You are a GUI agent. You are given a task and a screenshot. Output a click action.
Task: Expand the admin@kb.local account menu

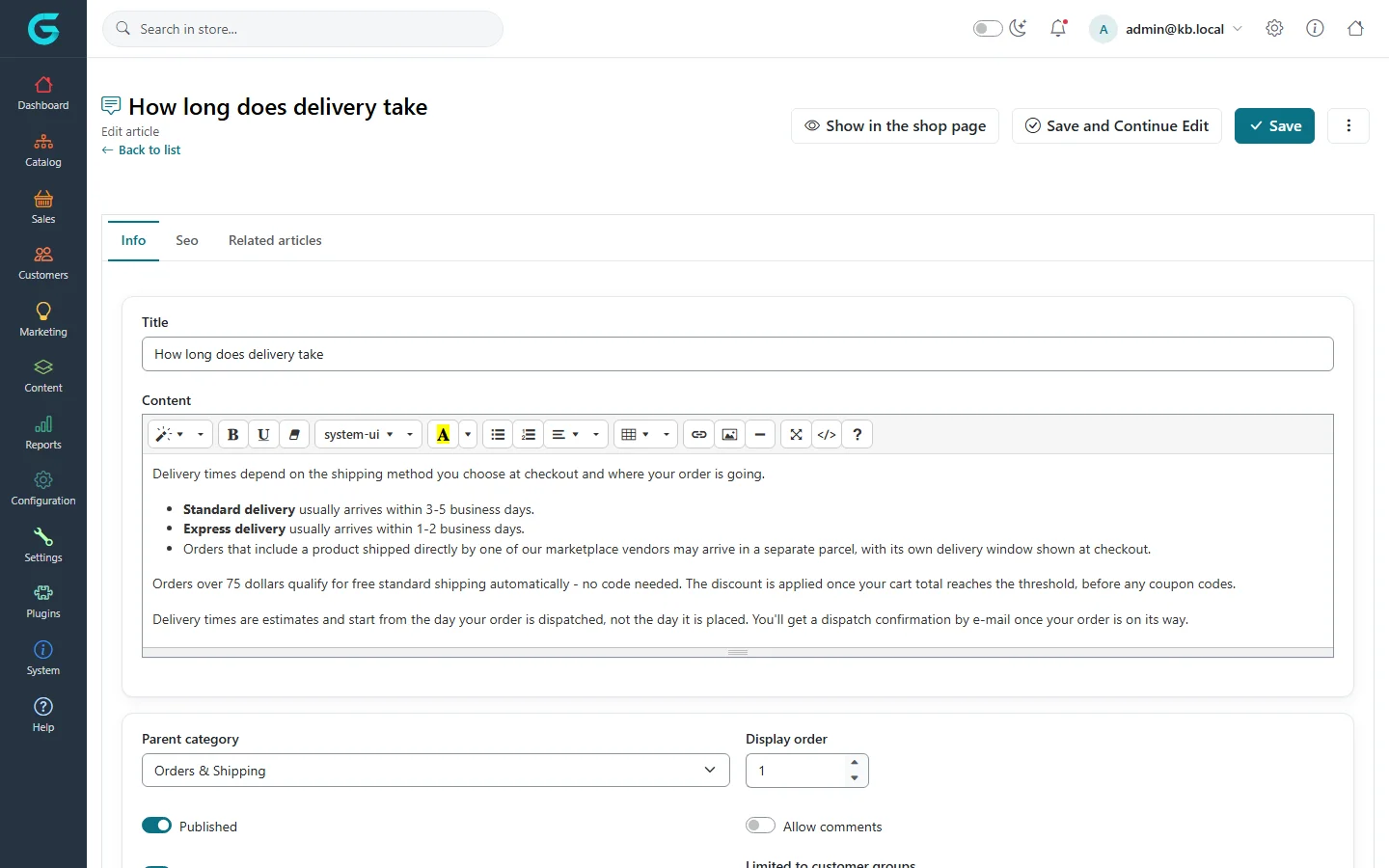[x=1166, y=29]
